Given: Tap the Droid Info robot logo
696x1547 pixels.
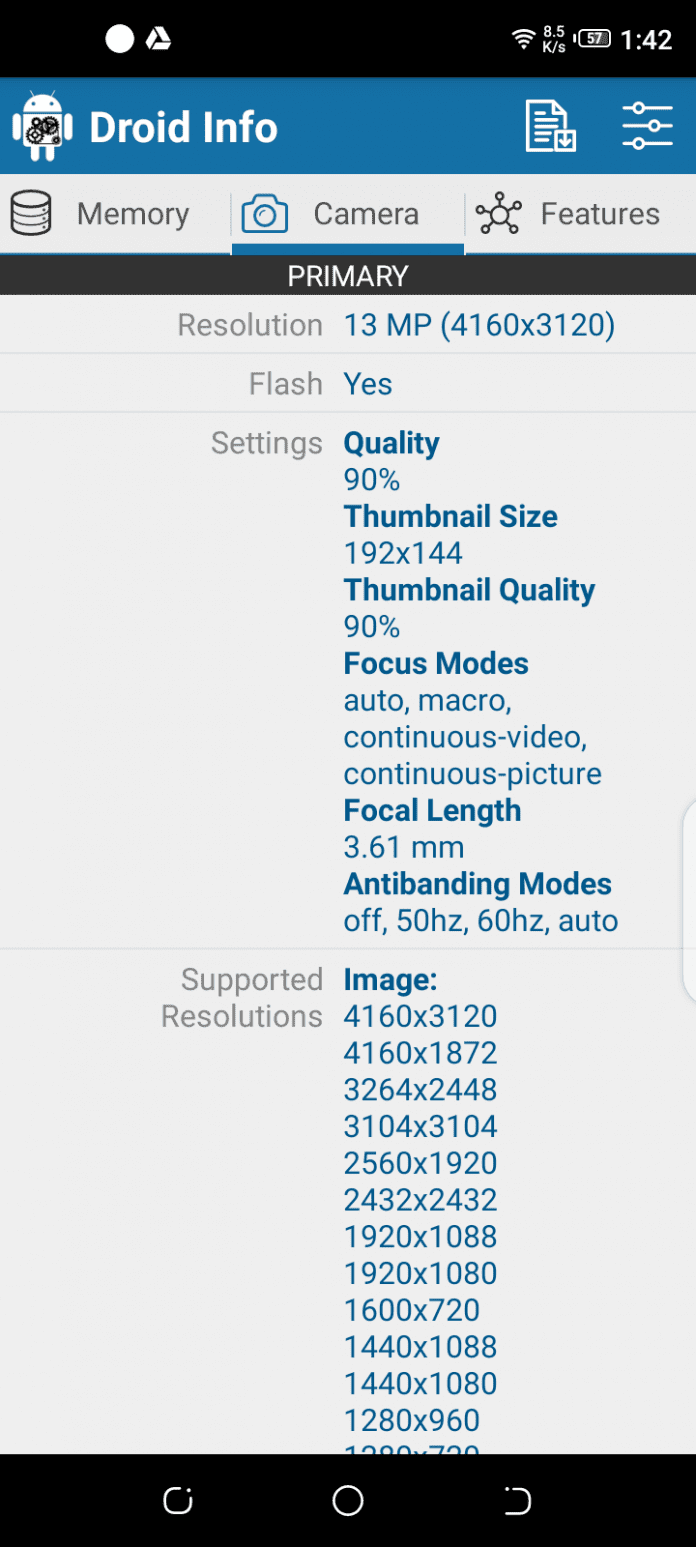Looking at the screenshot, I should pyautogui.click(x=42, y=127).
